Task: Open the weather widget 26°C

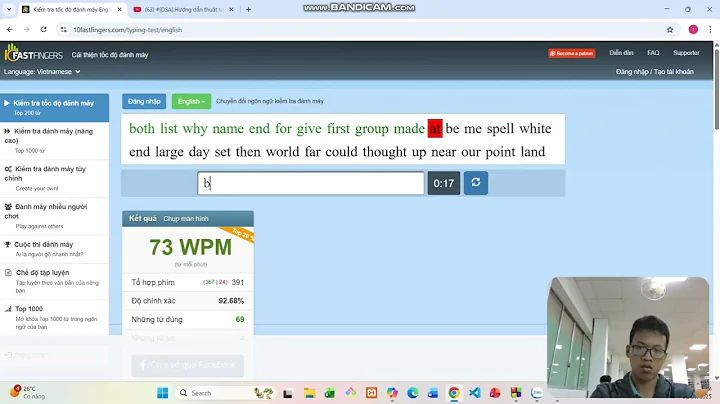Action: point(28,393)
